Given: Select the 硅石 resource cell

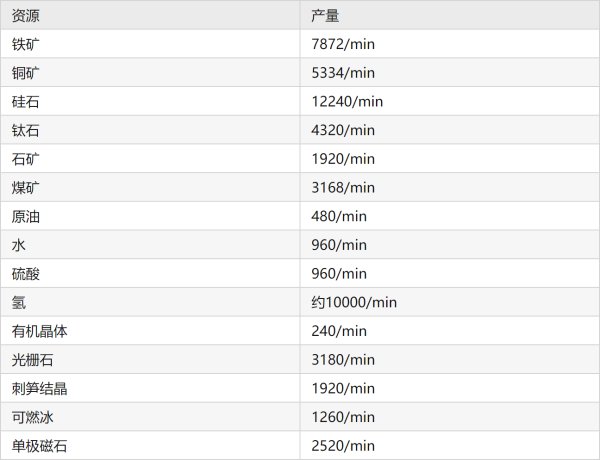Looking at the screenshot, I should click(26, 102).
